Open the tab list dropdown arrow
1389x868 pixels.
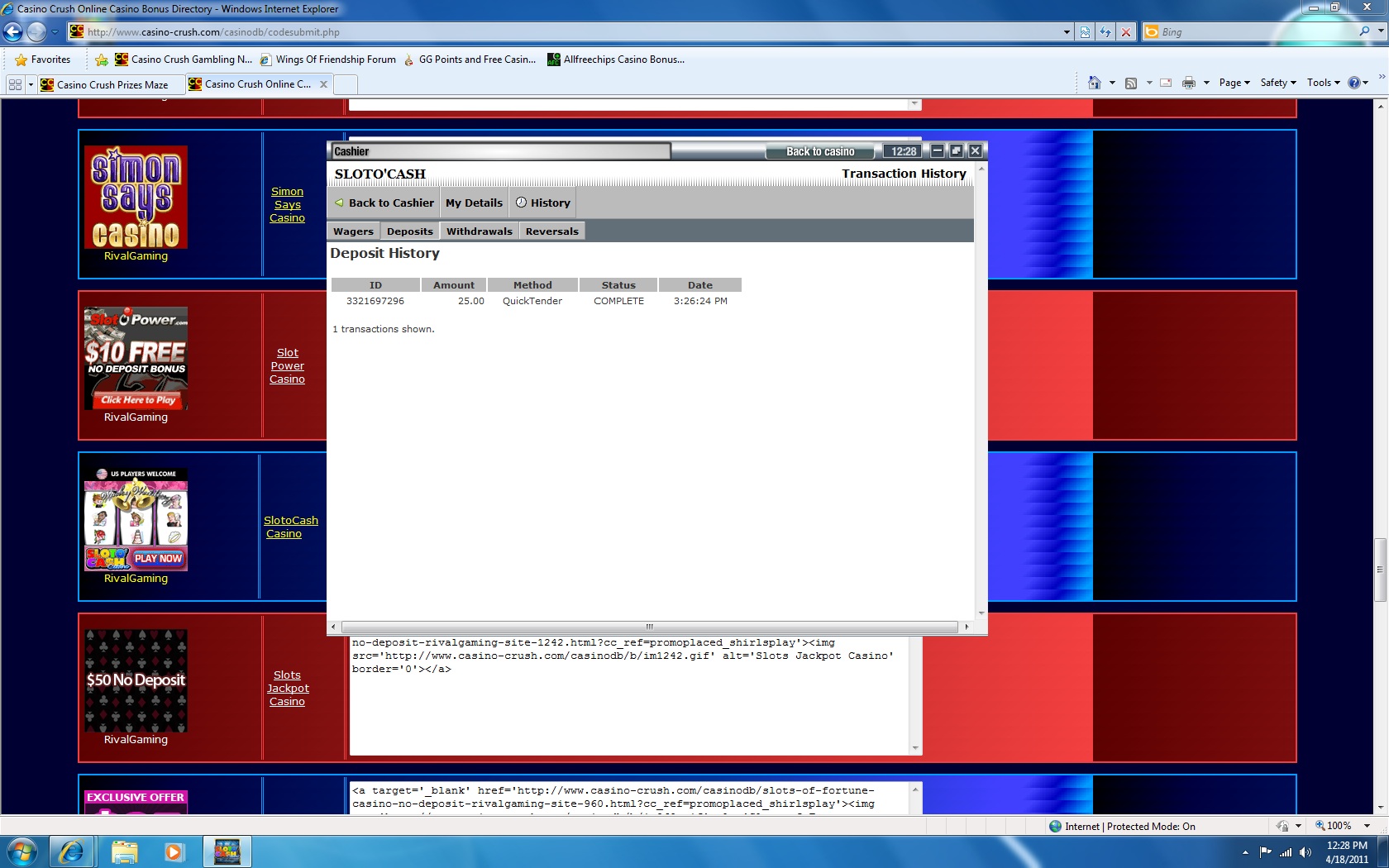click(31, 84)
